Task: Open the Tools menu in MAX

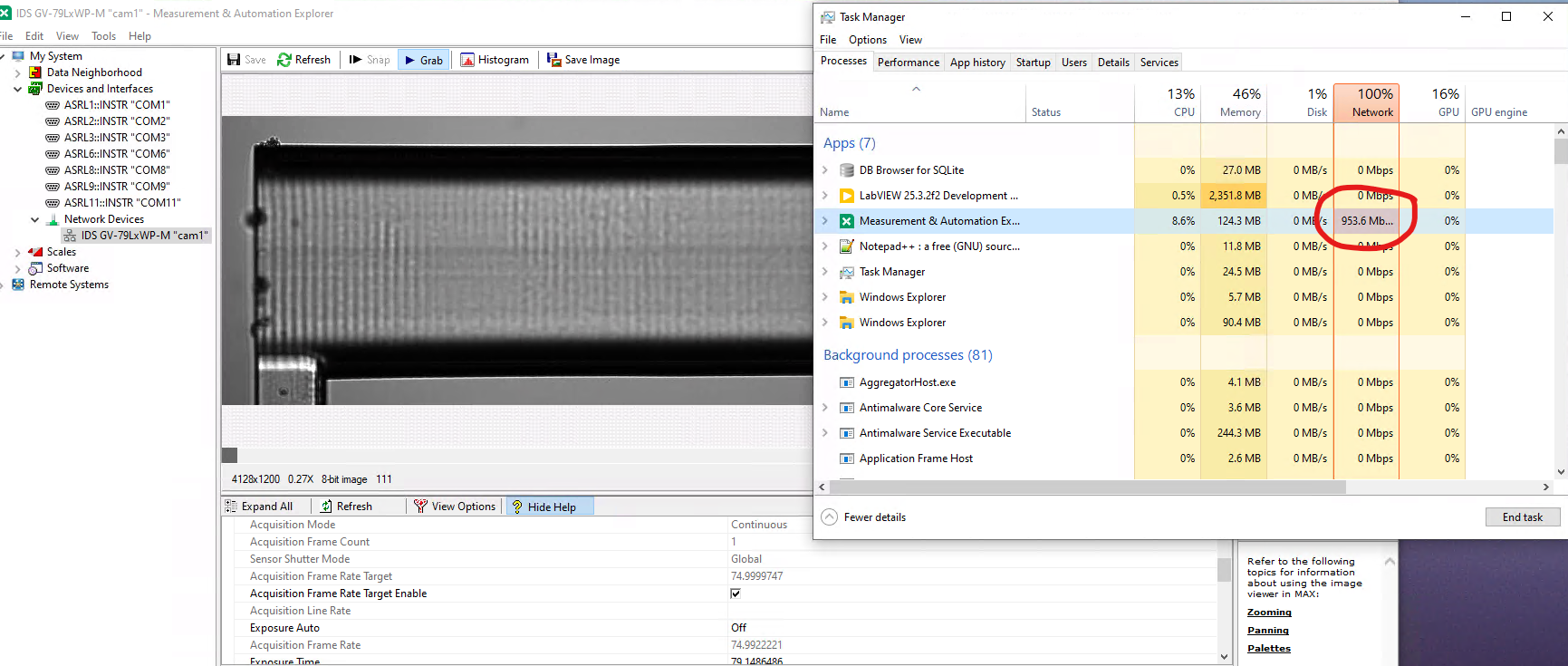Action: pyautogui.click(x=103, y=36)
